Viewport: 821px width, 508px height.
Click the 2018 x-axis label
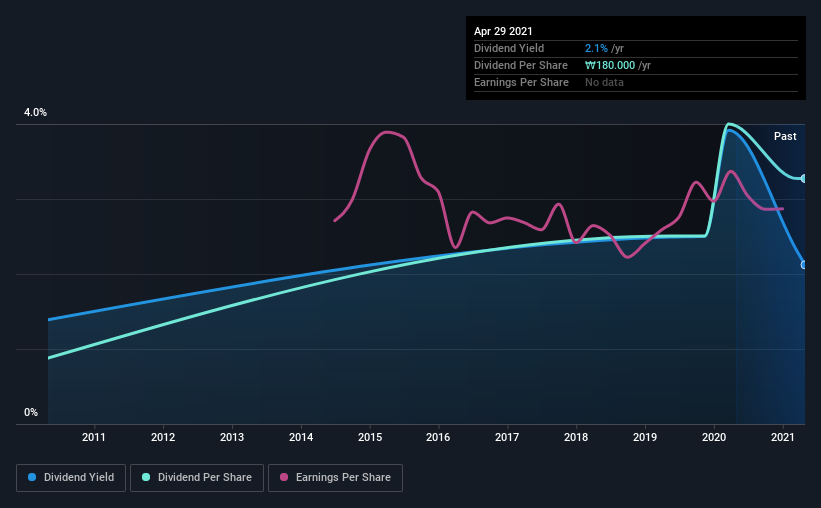(576, 437)
